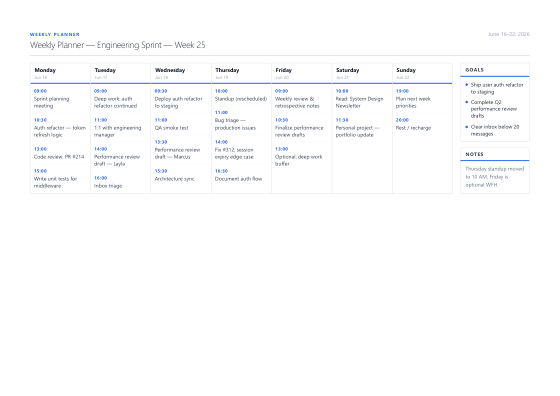The width and height of the screenshot is (560, 396).
Task: Click the 16:30 time label on Thursday
Action: click(221, 171)
